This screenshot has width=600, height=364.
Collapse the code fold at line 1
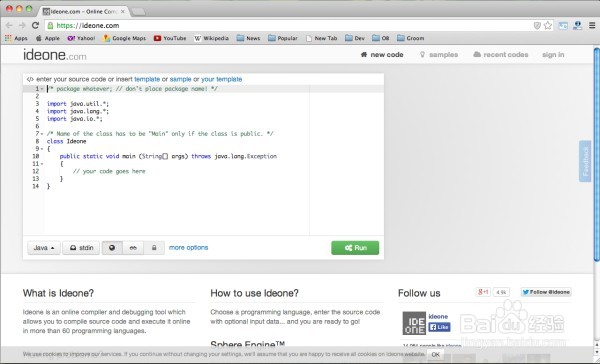[42, 89]
